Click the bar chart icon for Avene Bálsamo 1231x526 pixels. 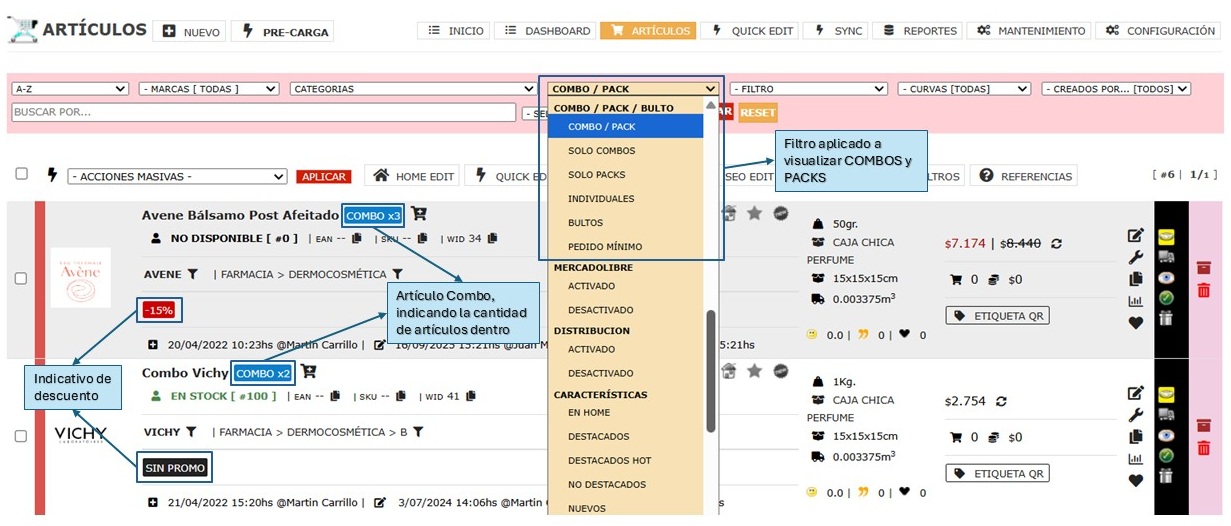click(1135, 301)
